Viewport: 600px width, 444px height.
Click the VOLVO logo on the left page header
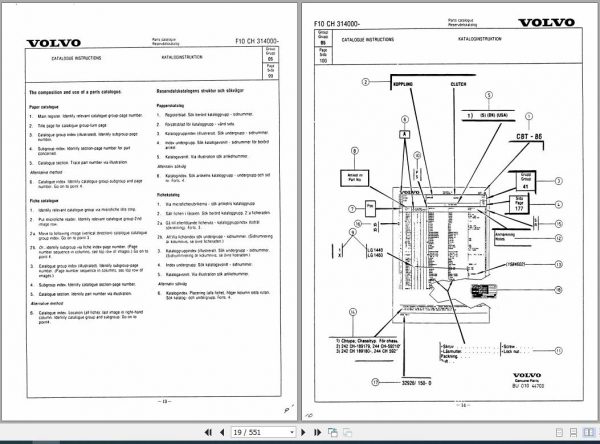tap(54, 43)
